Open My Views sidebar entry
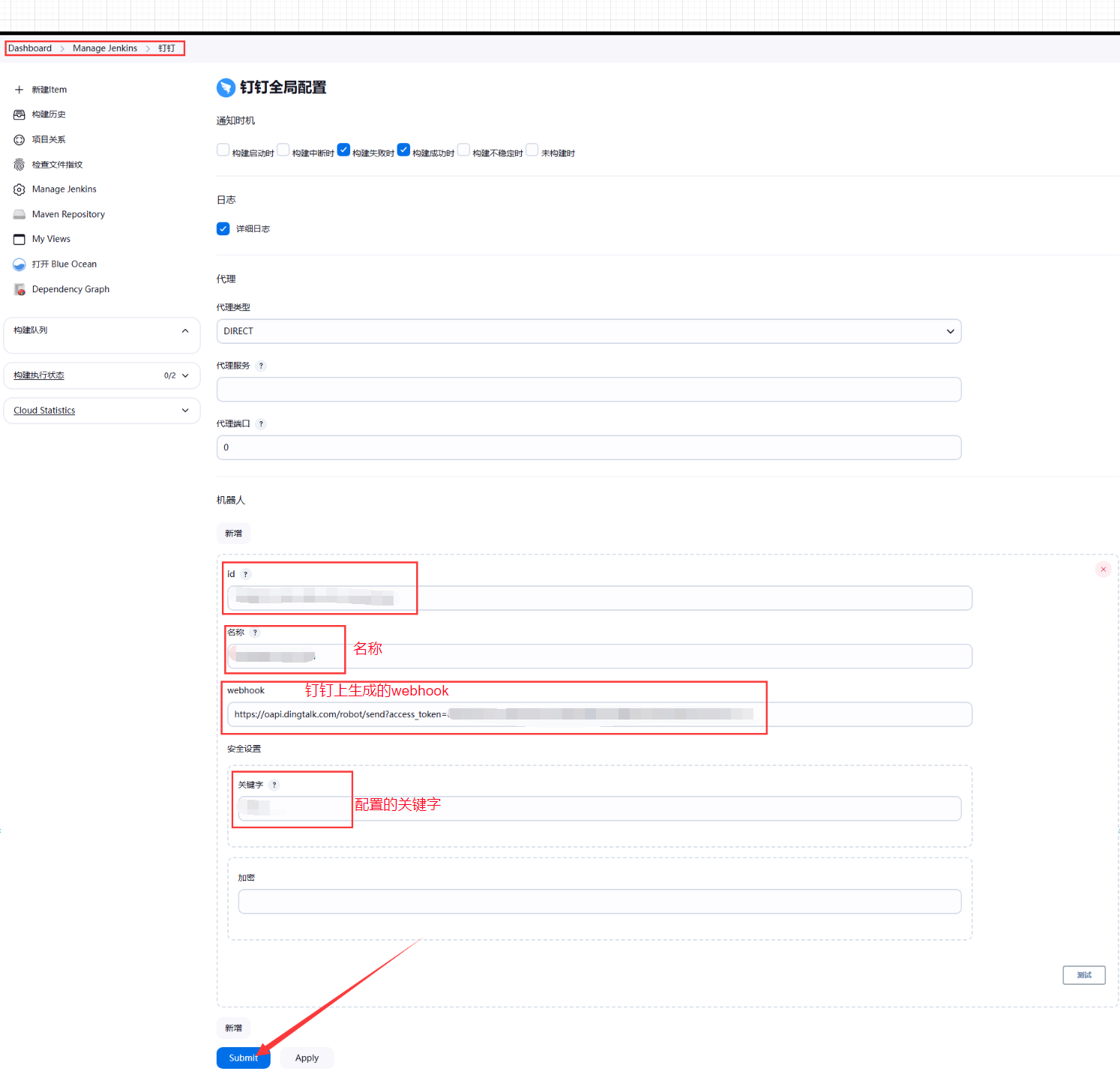Image resolution: width=1120 pixels, height=1092 pixels. click(x=51, y=239)
